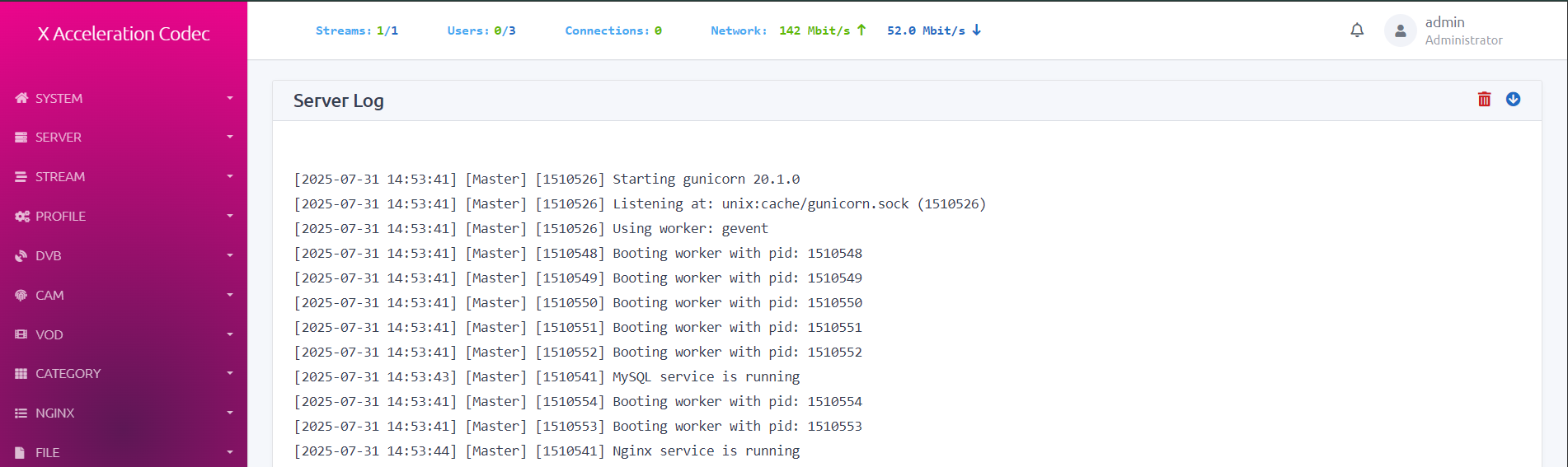Image resolution: width=1568 pixels, height=467 pixels.
Task: Expand the DVB menu arrow
Action: pos(230,255)
